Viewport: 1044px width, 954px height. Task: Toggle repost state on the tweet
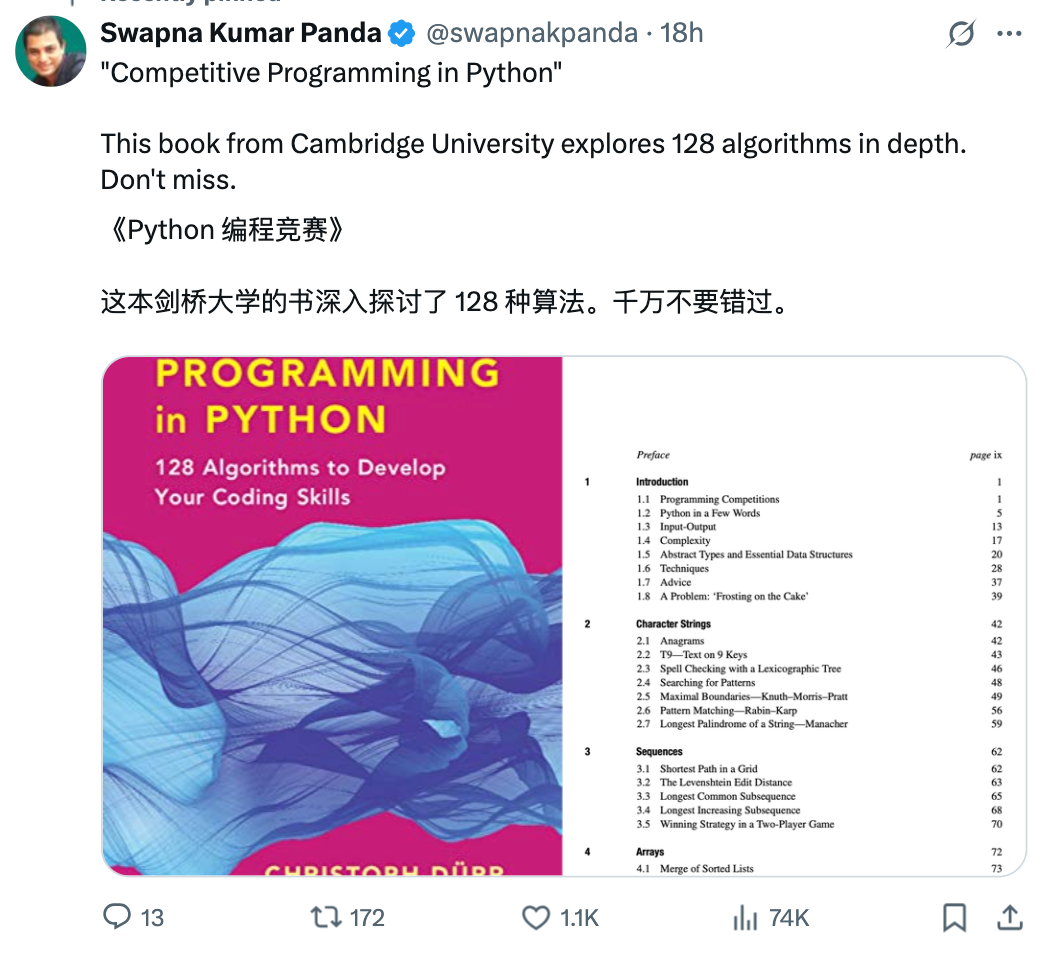click(324, 916)
